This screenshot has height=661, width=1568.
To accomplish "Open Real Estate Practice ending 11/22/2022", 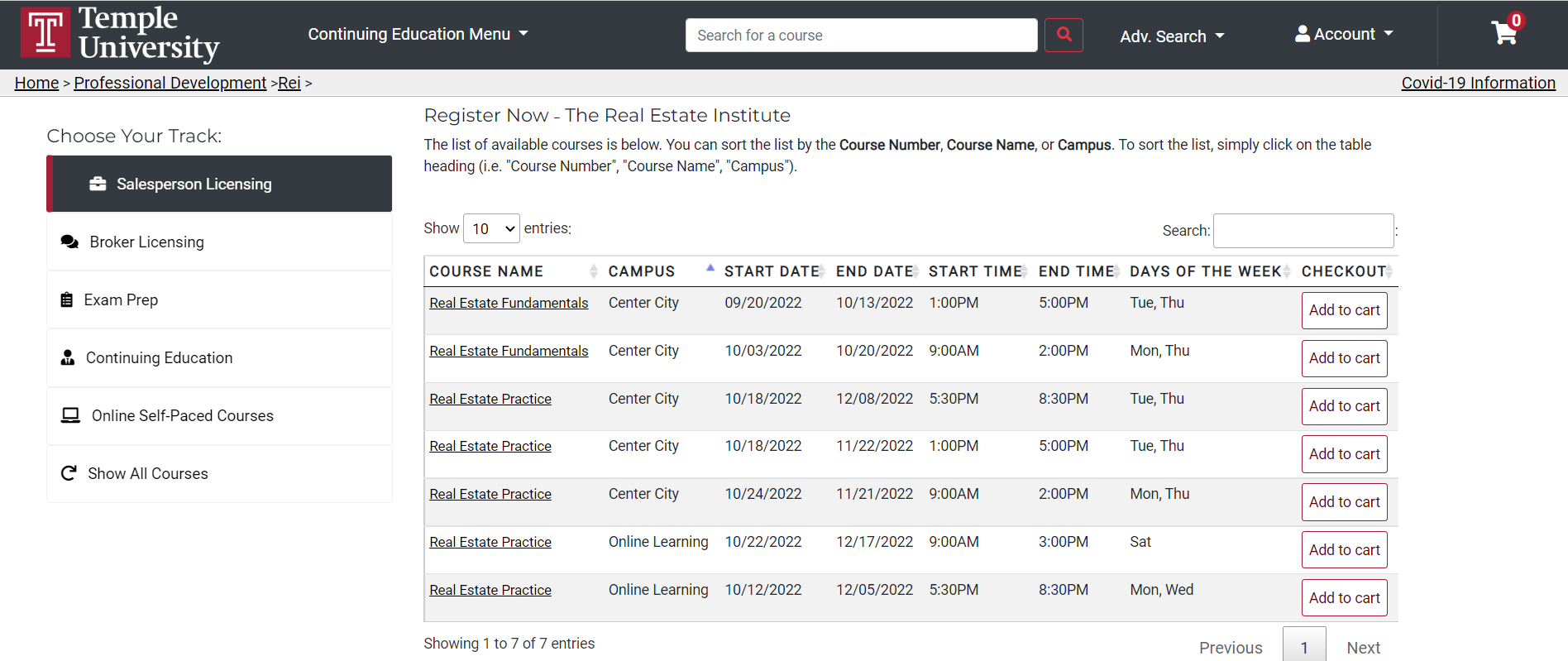I will 490,446.
